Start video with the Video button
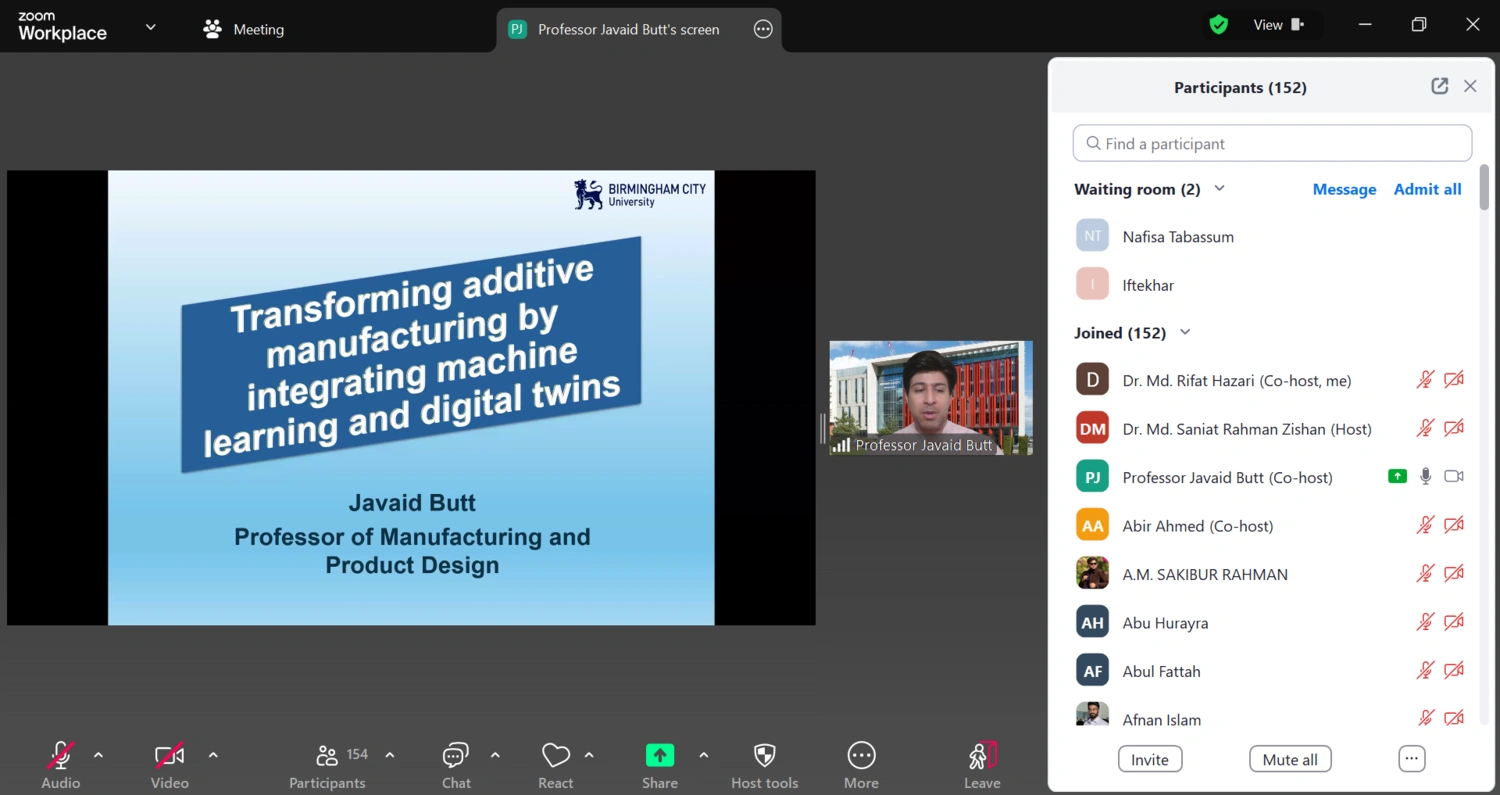 pos(169,756)
